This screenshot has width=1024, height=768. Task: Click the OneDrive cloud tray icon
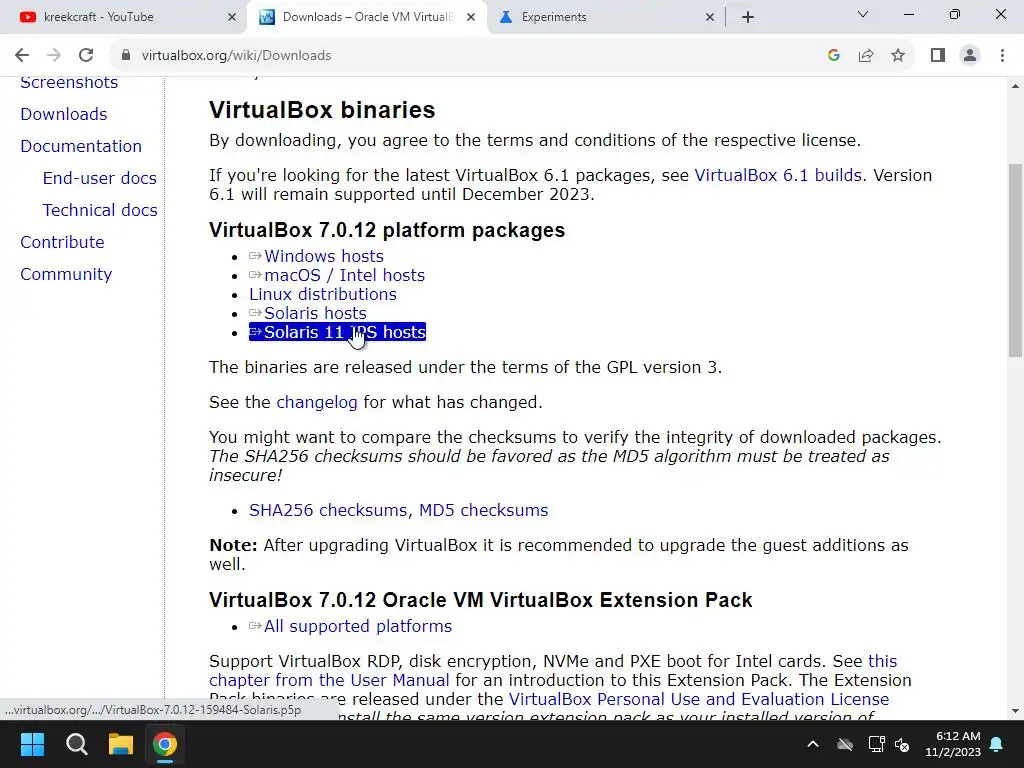click(x=845, y=744)
